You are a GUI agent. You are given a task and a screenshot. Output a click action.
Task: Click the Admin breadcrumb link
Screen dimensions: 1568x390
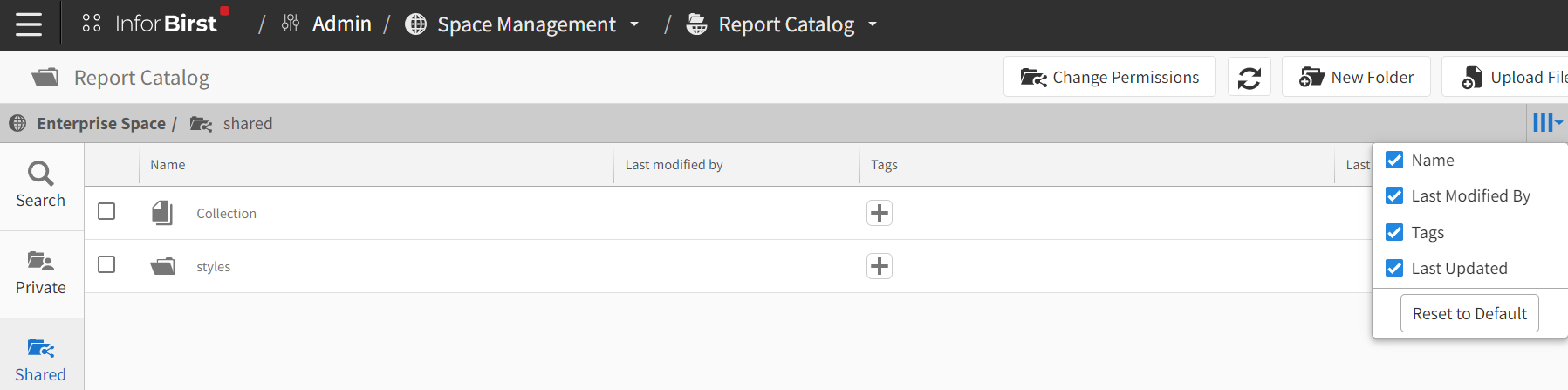(342, 24)
